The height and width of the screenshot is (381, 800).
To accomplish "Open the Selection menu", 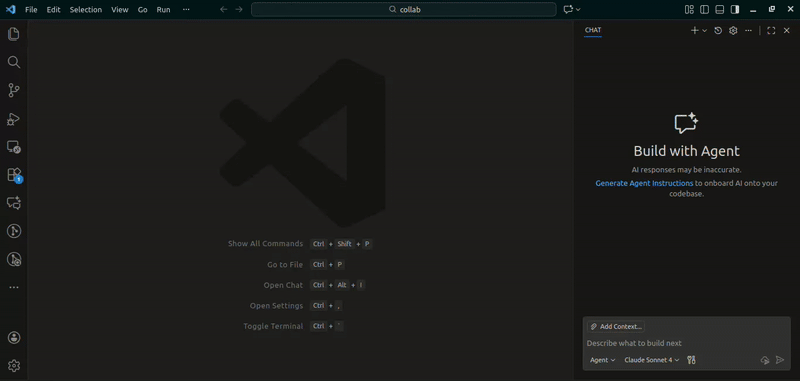I will point(86,10).
